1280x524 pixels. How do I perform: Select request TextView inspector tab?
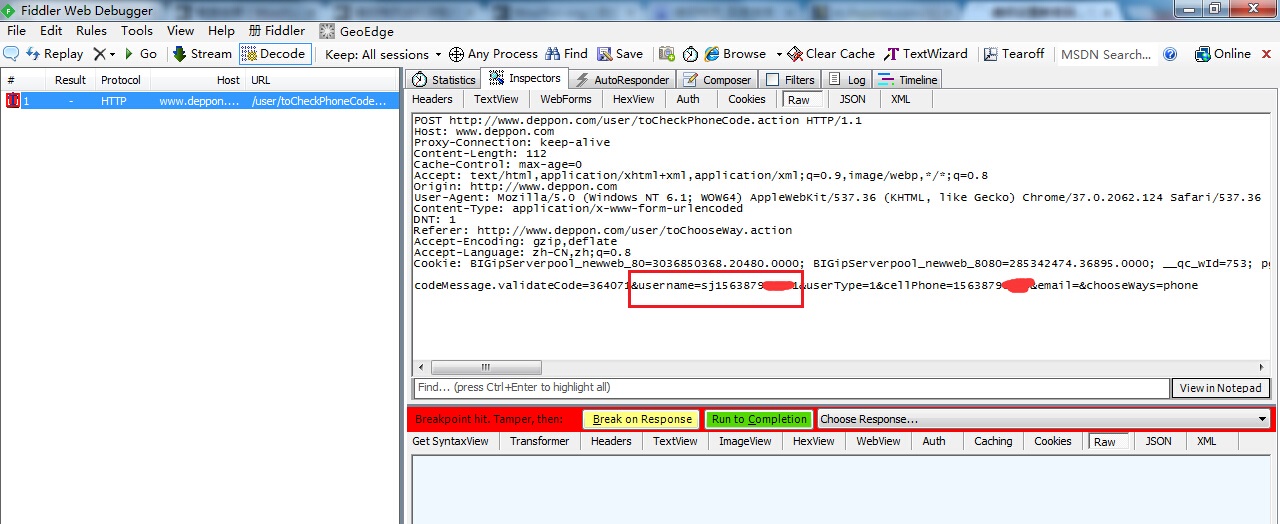tap(496, 99)
